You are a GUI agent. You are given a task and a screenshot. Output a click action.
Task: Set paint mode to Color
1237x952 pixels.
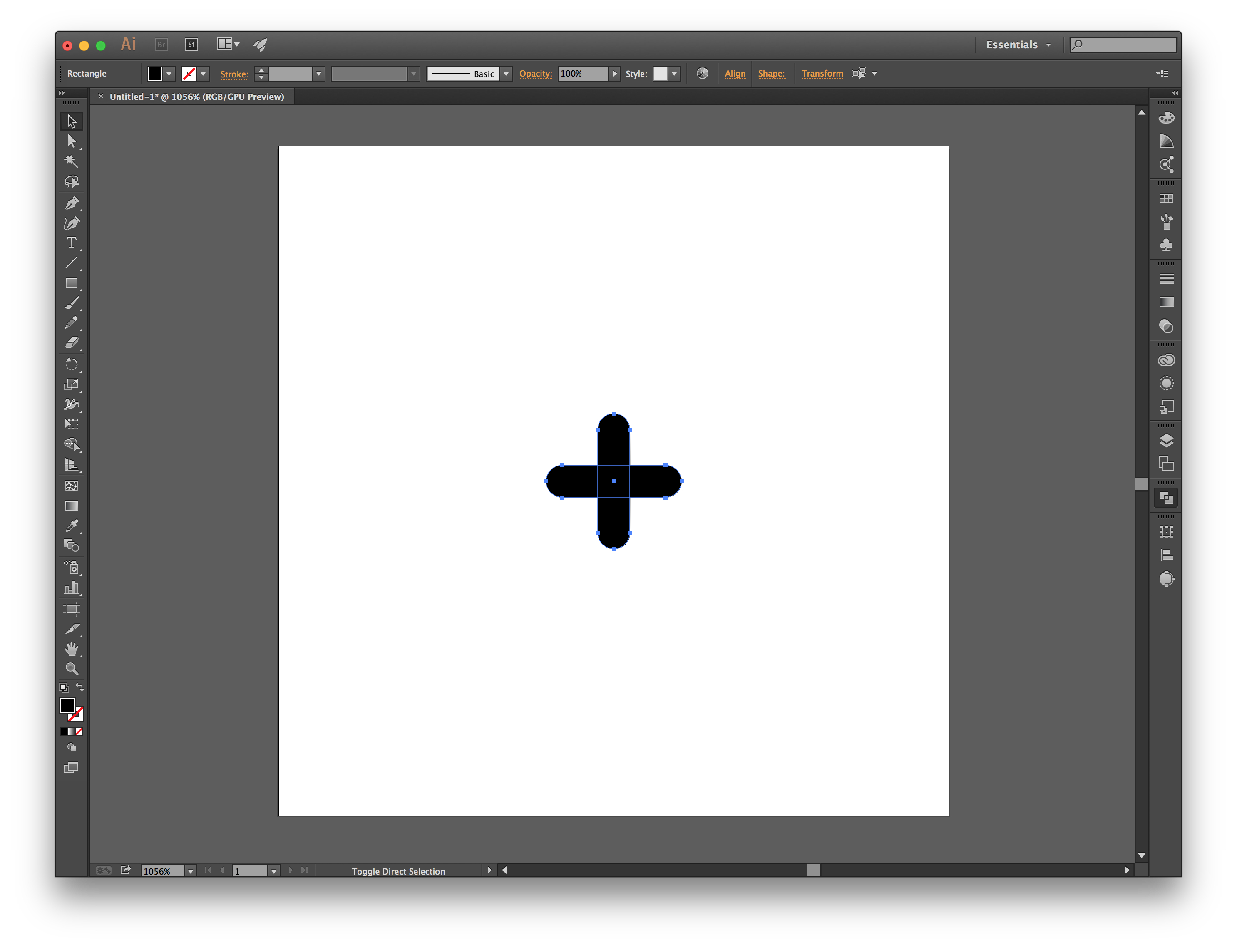click(x=63, y=732)
